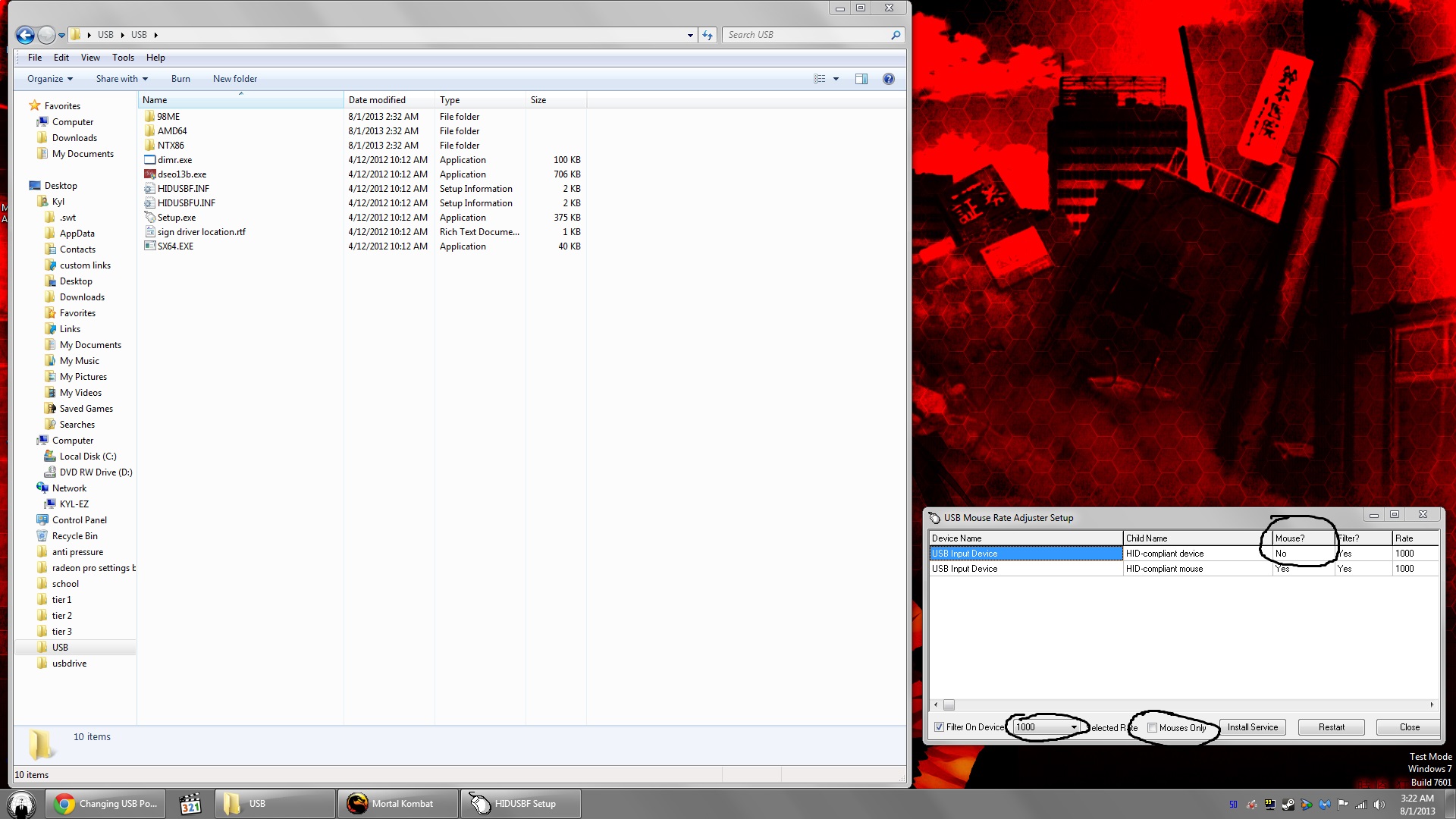Click the device list horizontal scrollbar
This screenshot has height=819, width=1456.
pos(1183,705)
